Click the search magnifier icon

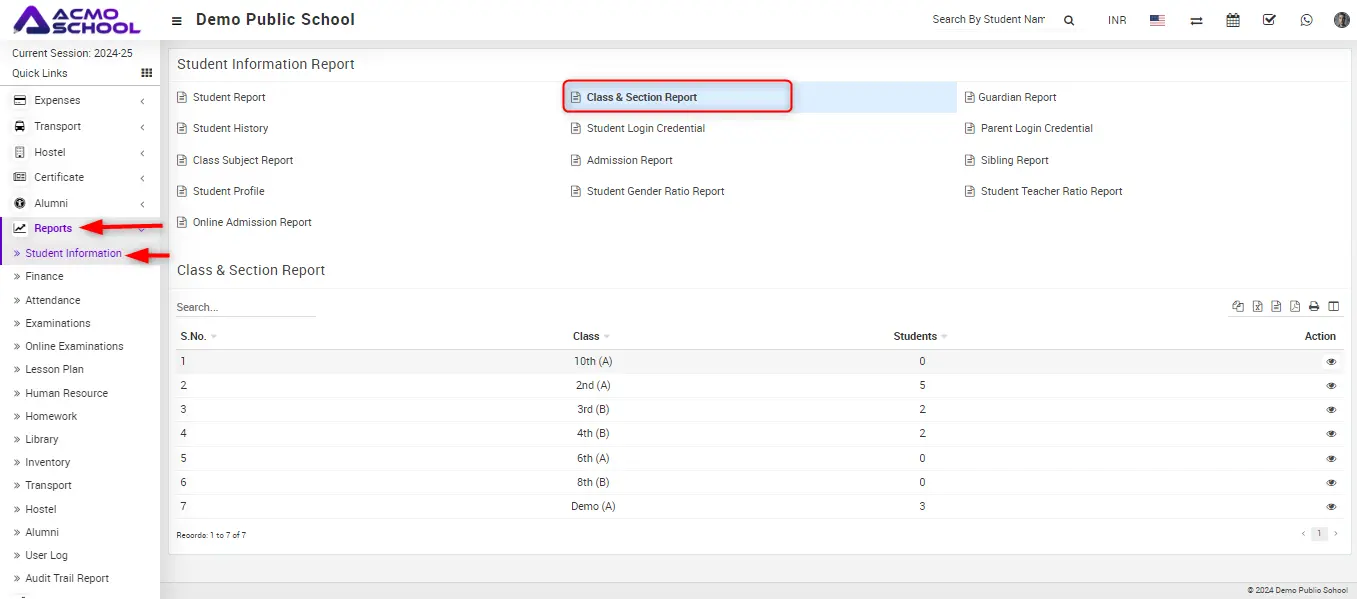click(x=1069, y=20)
